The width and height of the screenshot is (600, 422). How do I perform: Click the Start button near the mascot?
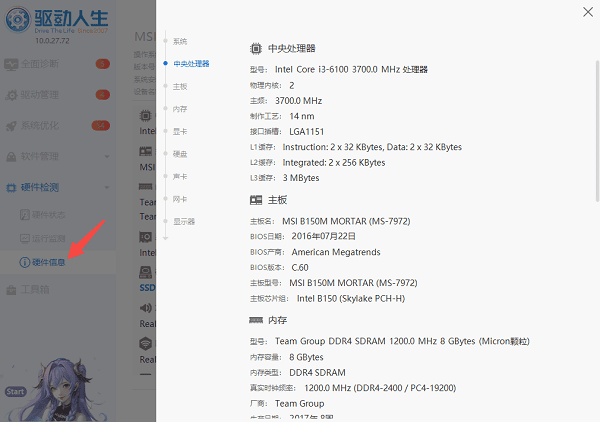click(x=15, y=392)
